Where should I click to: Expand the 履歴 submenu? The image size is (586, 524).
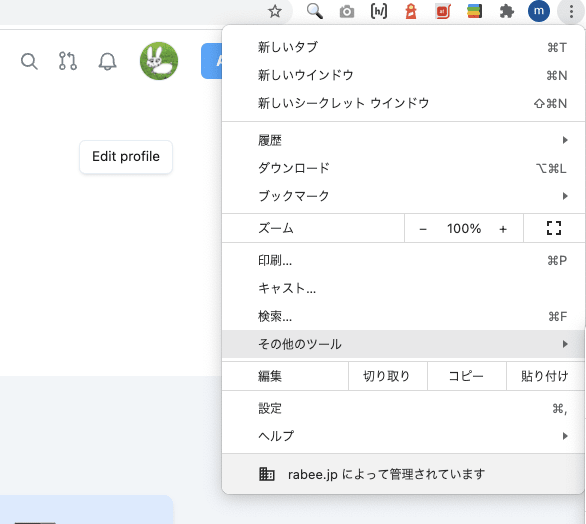[x=403, y=140]
